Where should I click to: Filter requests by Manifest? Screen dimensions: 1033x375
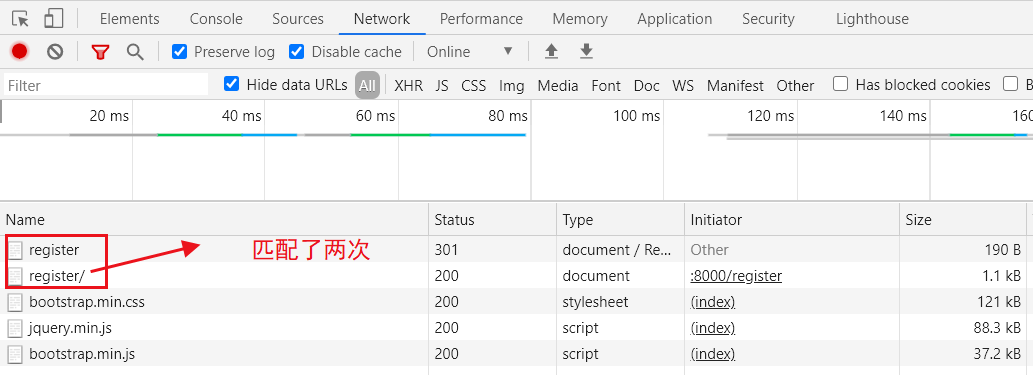(735, 86)
